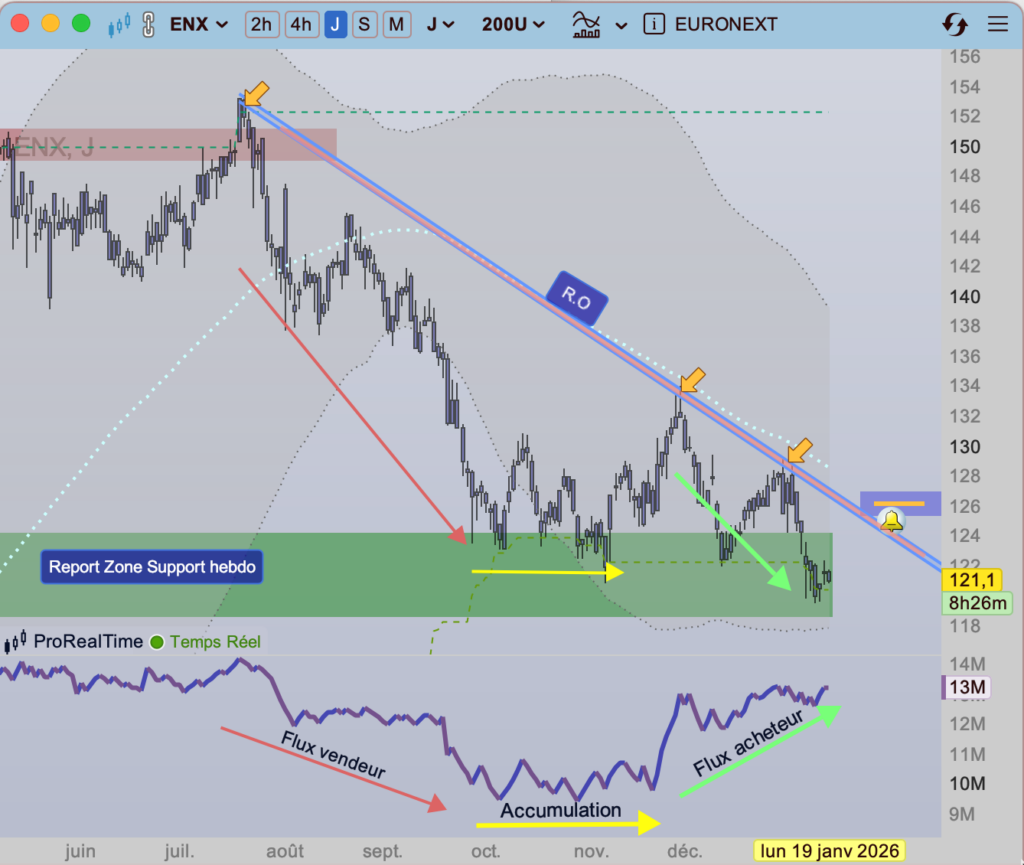Open the hamburger menu icon
The height and width of the screenshot is (865, 1024).
[x=997, y=25]
